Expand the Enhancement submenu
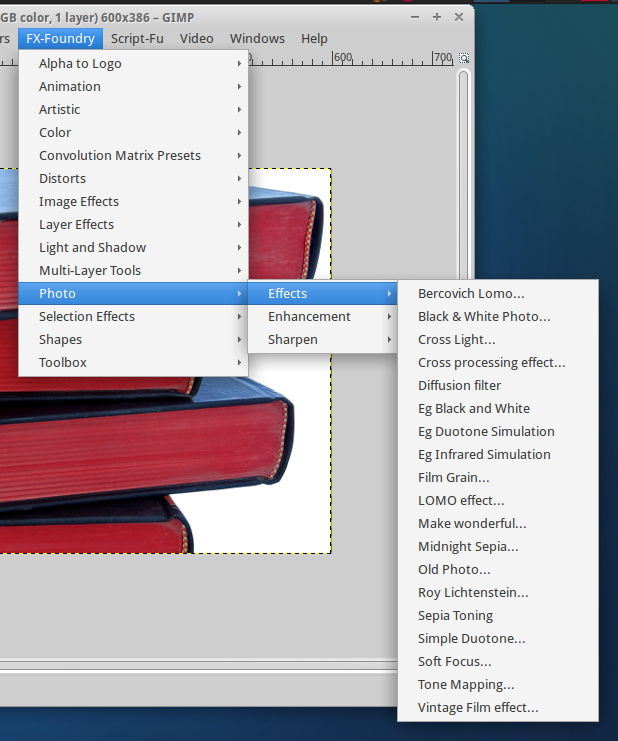Image resolution: width=618 pixels, height=741 pixels. tap(309, 316)
